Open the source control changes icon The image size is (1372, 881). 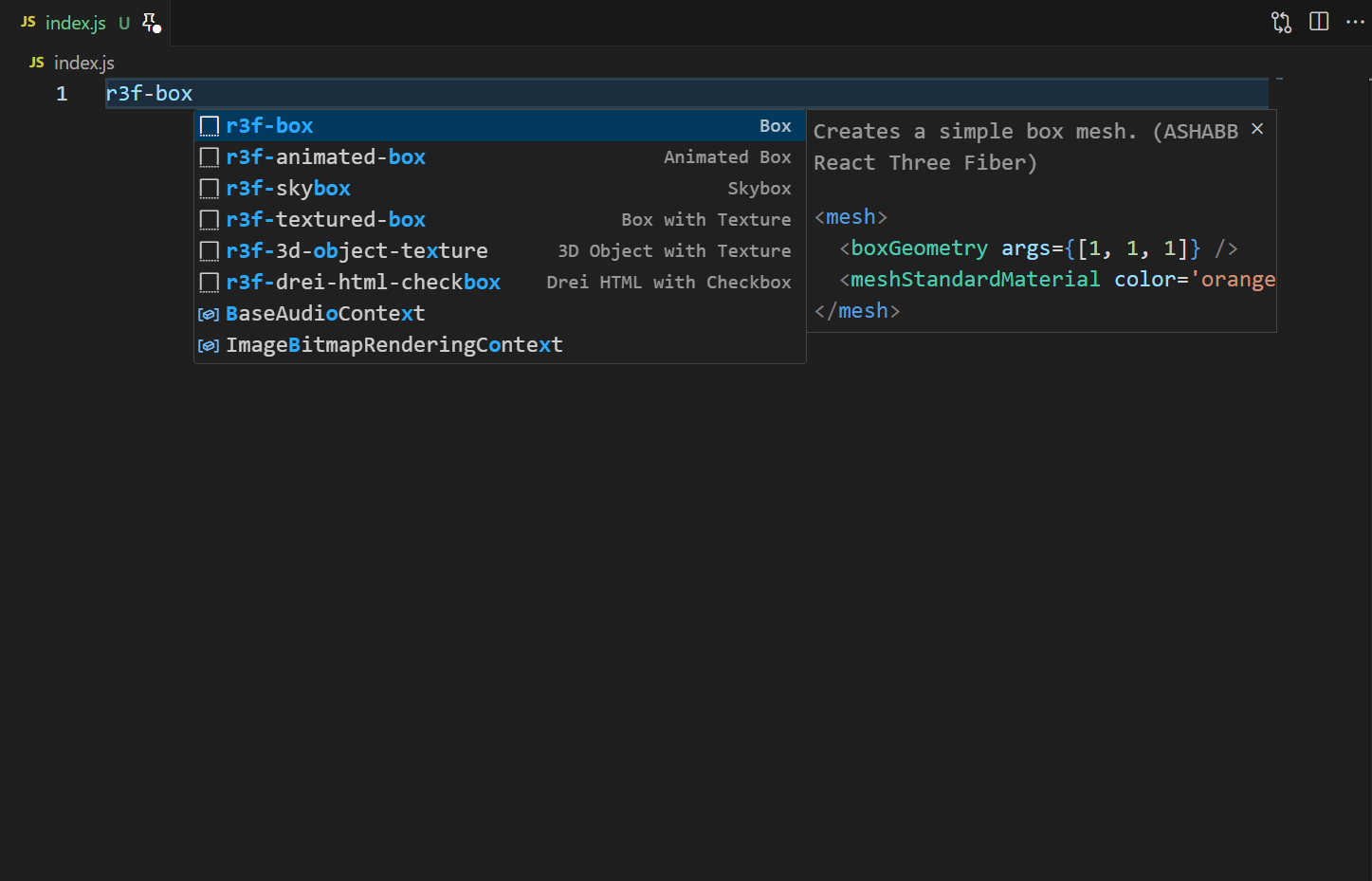1282,23
